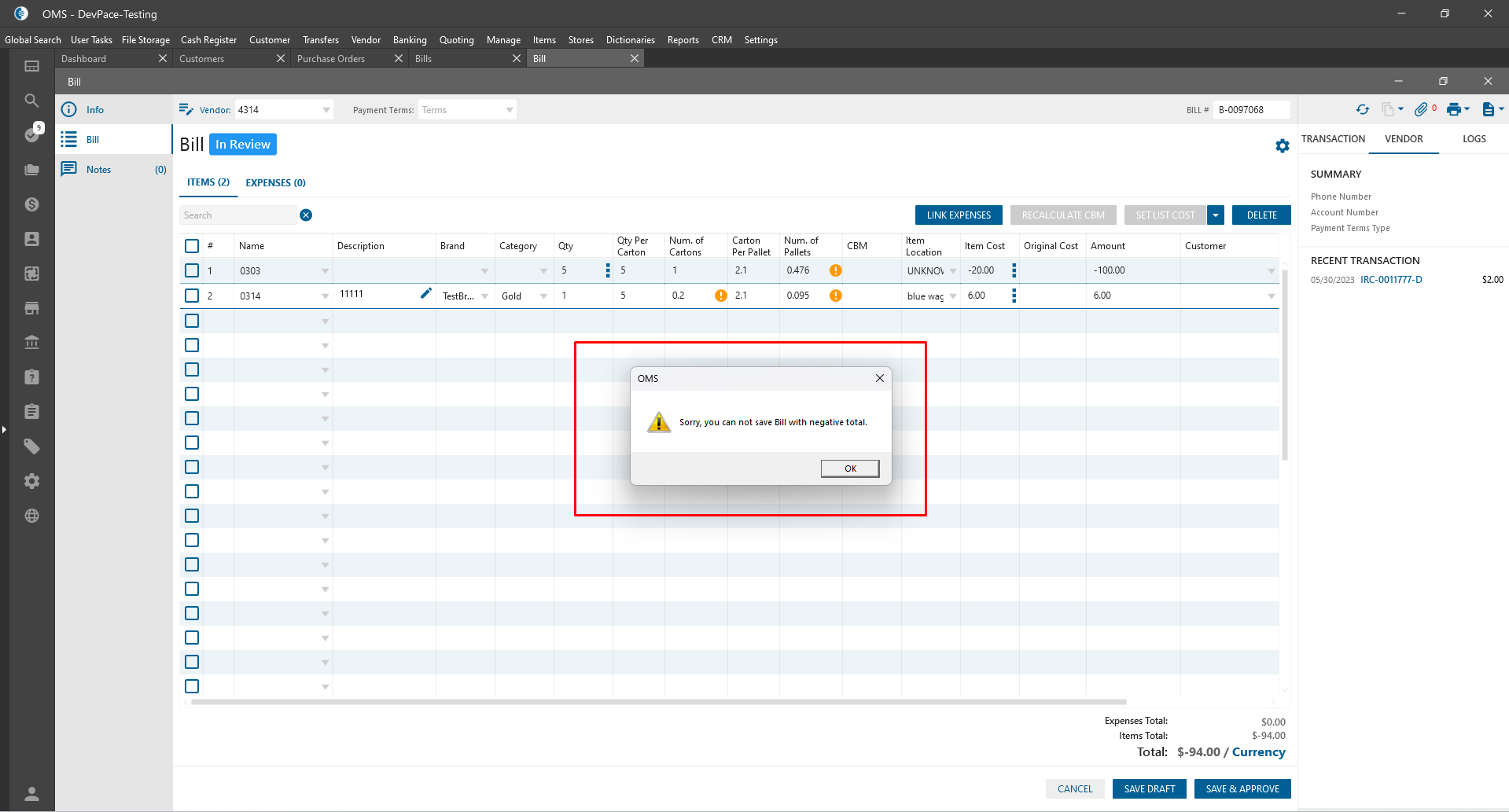Toggle the select-all header checkbox

click(x=192, y=246)
